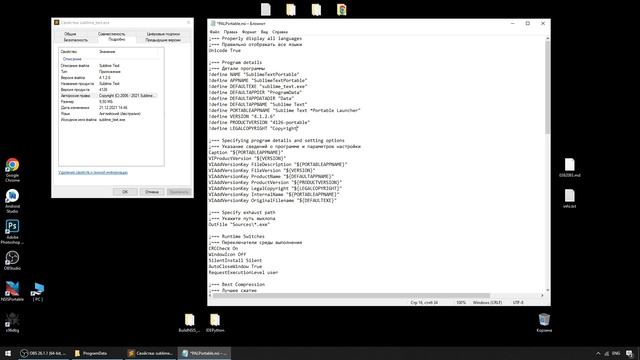Select the info.txt file icon on the desktop
640x360 pixels.
click(x=569, y=198)
